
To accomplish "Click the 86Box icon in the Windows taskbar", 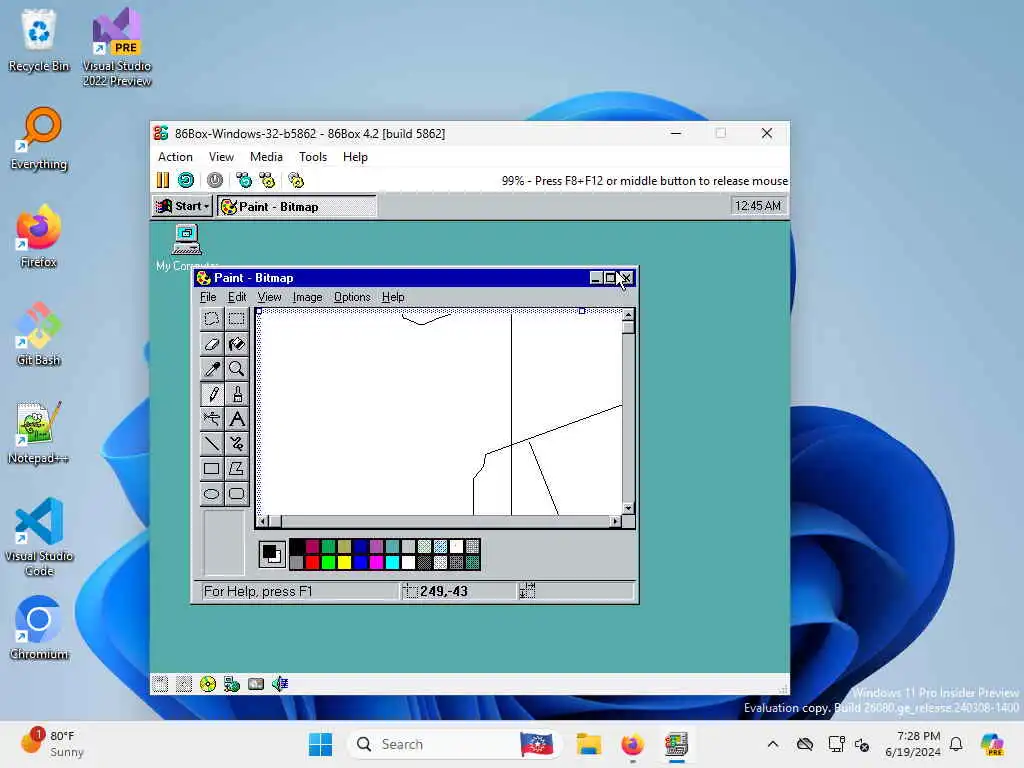I will tap(677, 744).
